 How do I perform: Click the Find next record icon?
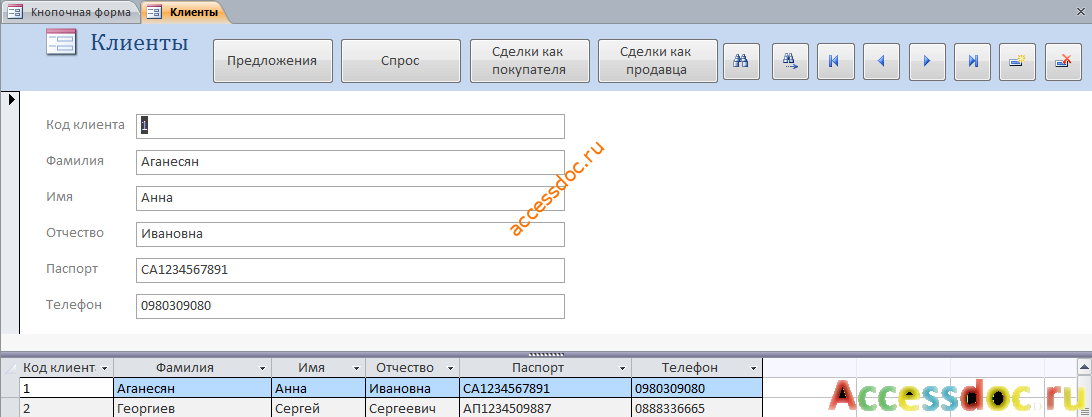click(x=790, y=61)
